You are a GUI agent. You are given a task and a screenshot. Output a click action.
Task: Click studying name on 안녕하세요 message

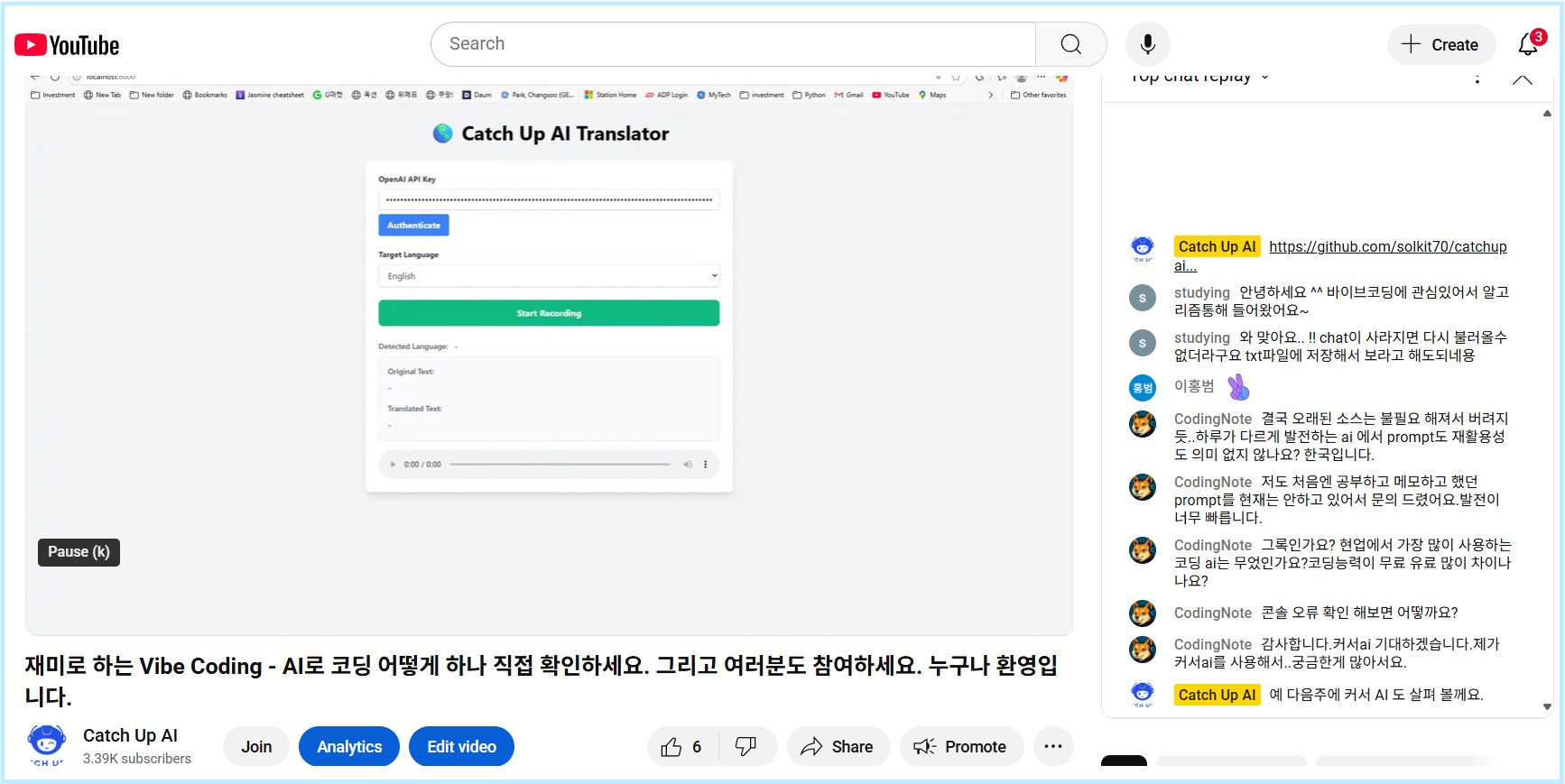(1201, 292)
